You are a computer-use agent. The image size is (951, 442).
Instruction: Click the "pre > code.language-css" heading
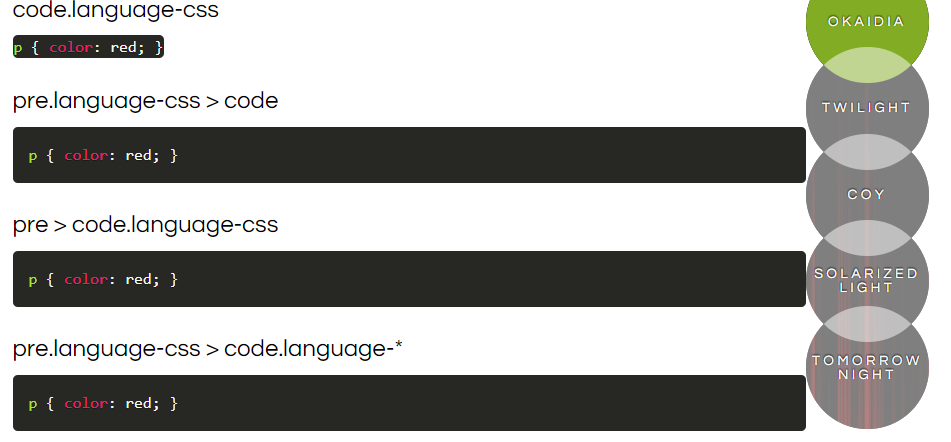coord(145,225)
